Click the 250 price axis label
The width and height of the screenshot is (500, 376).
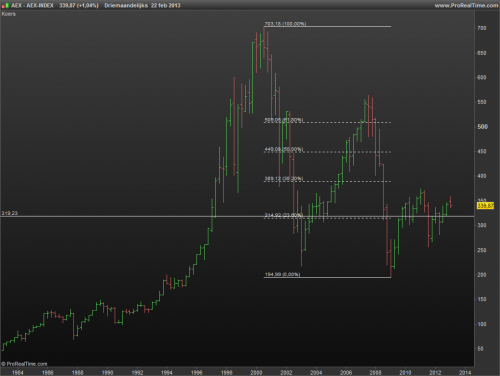[482, 250]
